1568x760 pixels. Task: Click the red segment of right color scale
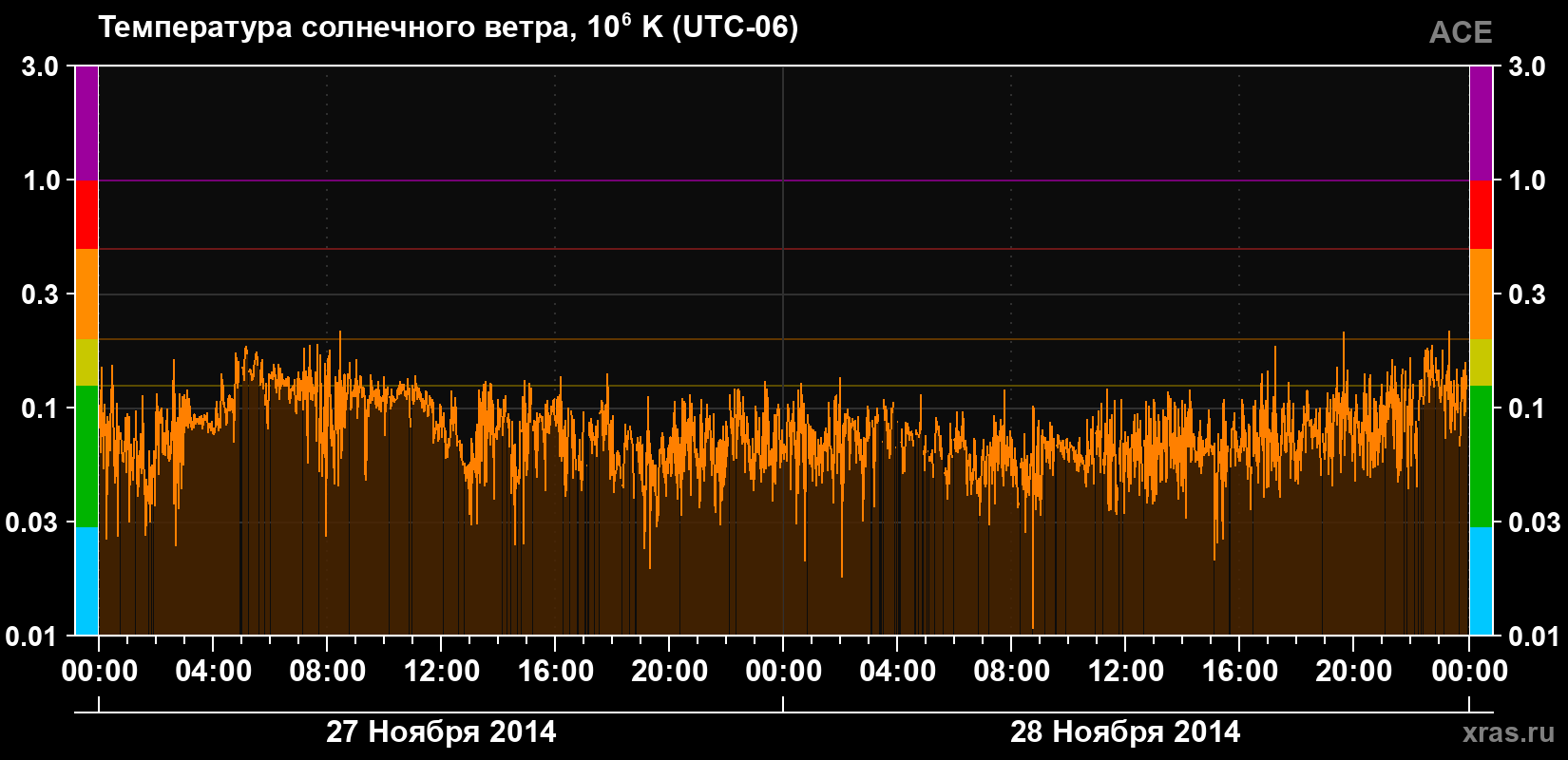click(1481, 215)
